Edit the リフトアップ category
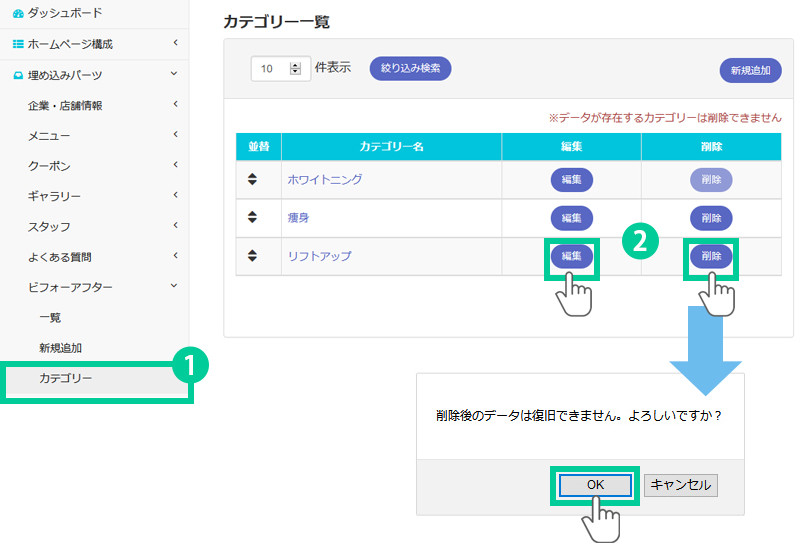Image resolution: width=800 pixels, height=555 pixels. [x=571, y=256]
